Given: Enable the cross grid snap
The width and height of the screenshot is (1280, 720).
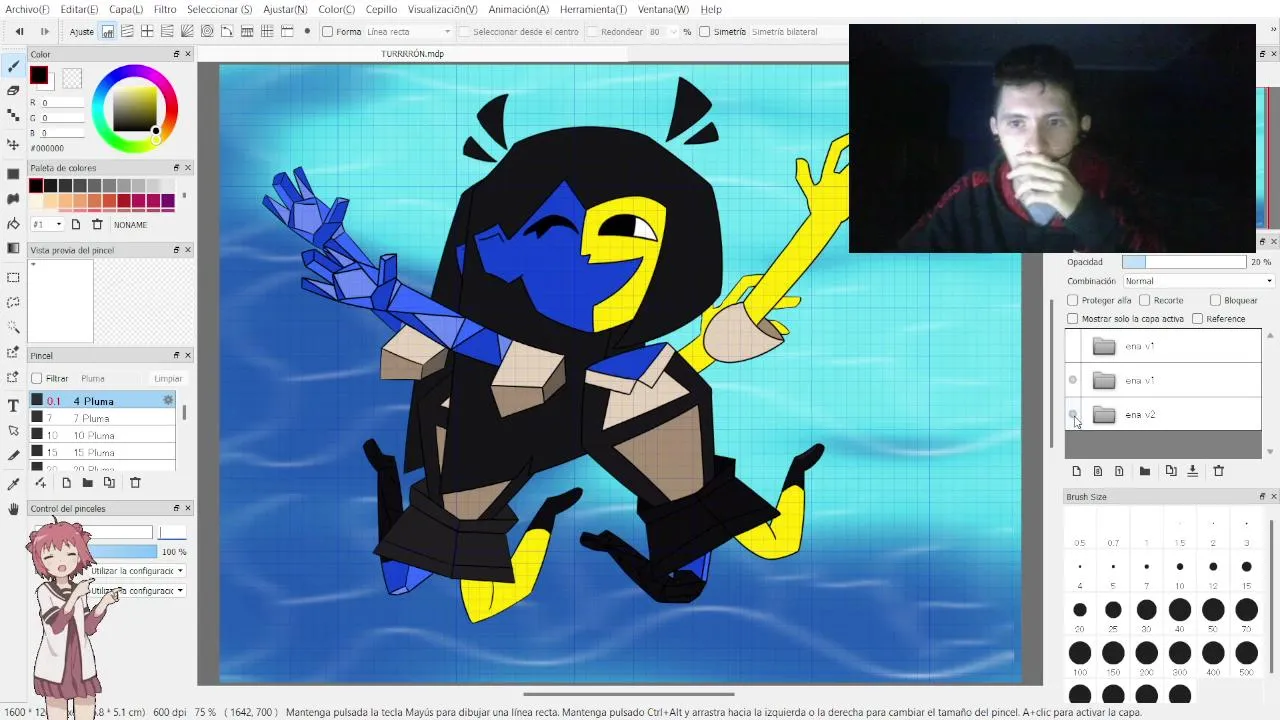Looking at the screenshot, I should click(x=147, y=31).
